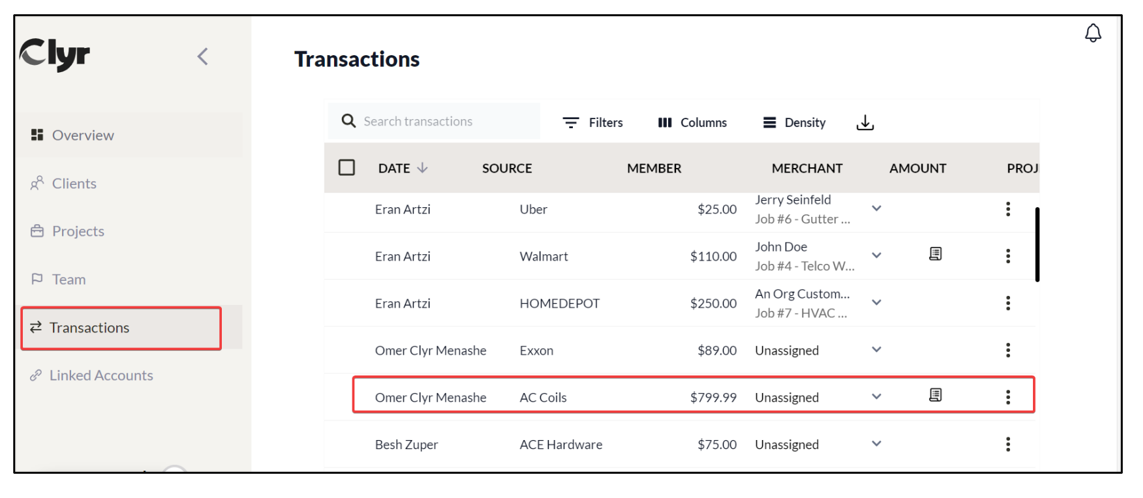Open the Columns settings button
The image size is (1143, 498).
692,123
